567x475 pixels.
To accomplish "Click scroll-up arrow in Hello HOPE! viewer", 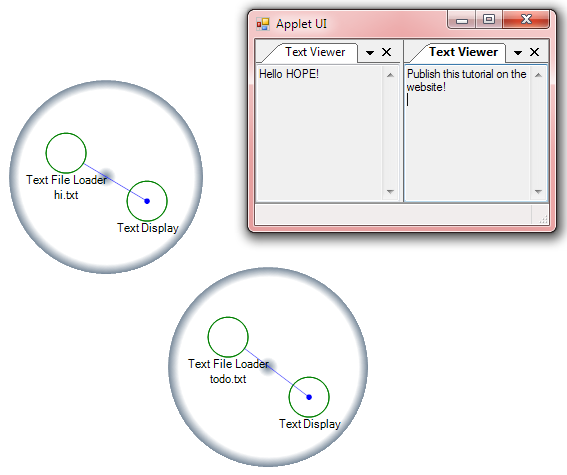I will point(390,75).
